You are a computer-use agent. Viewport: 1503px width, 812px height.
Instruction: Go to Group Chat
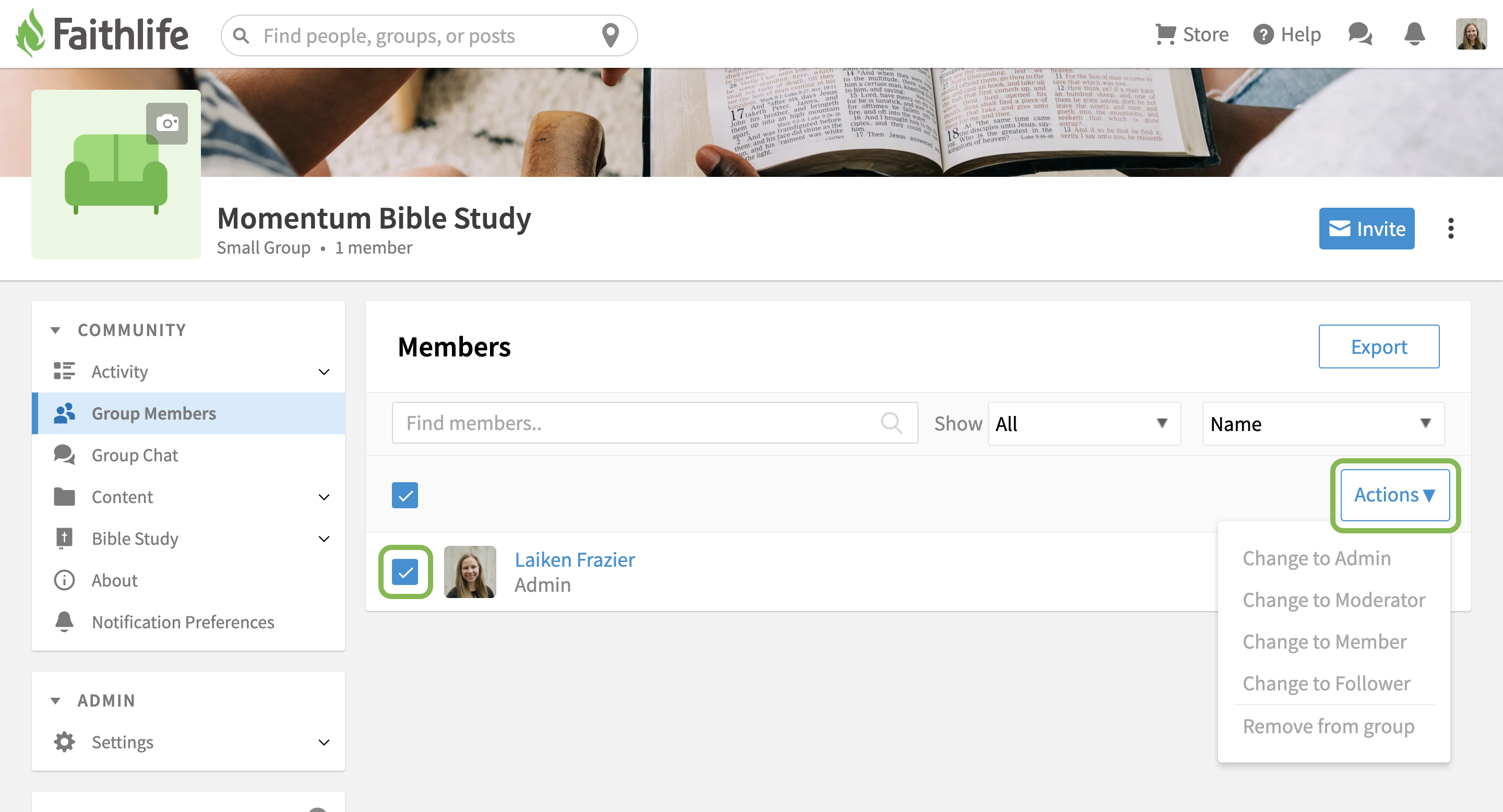coord(135,455)
